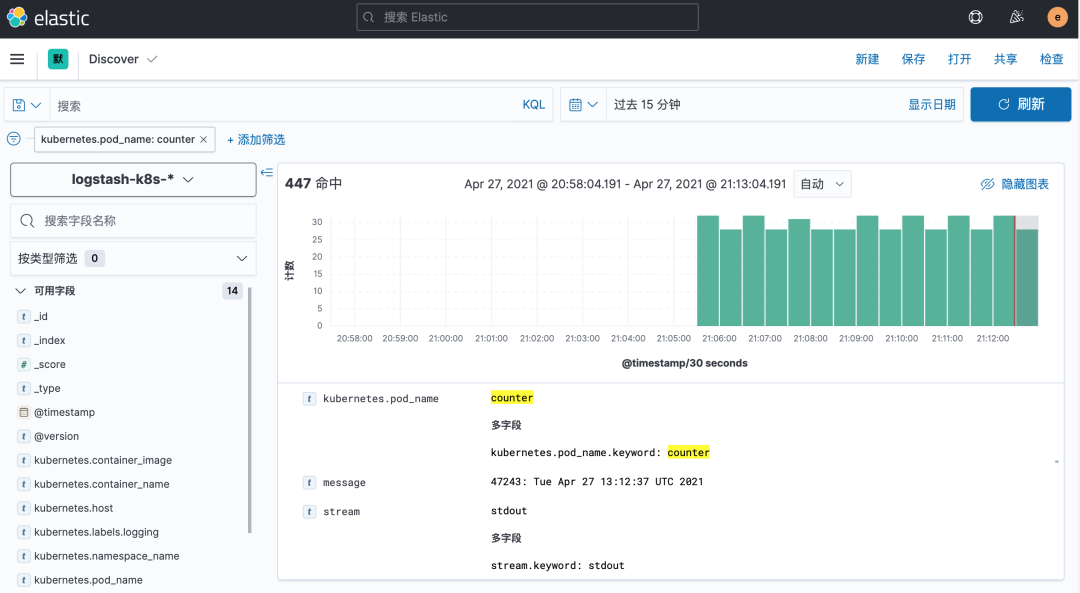Click the filter options funnel icon
Screen dimensions: 1080x593
tap(14, 139)
